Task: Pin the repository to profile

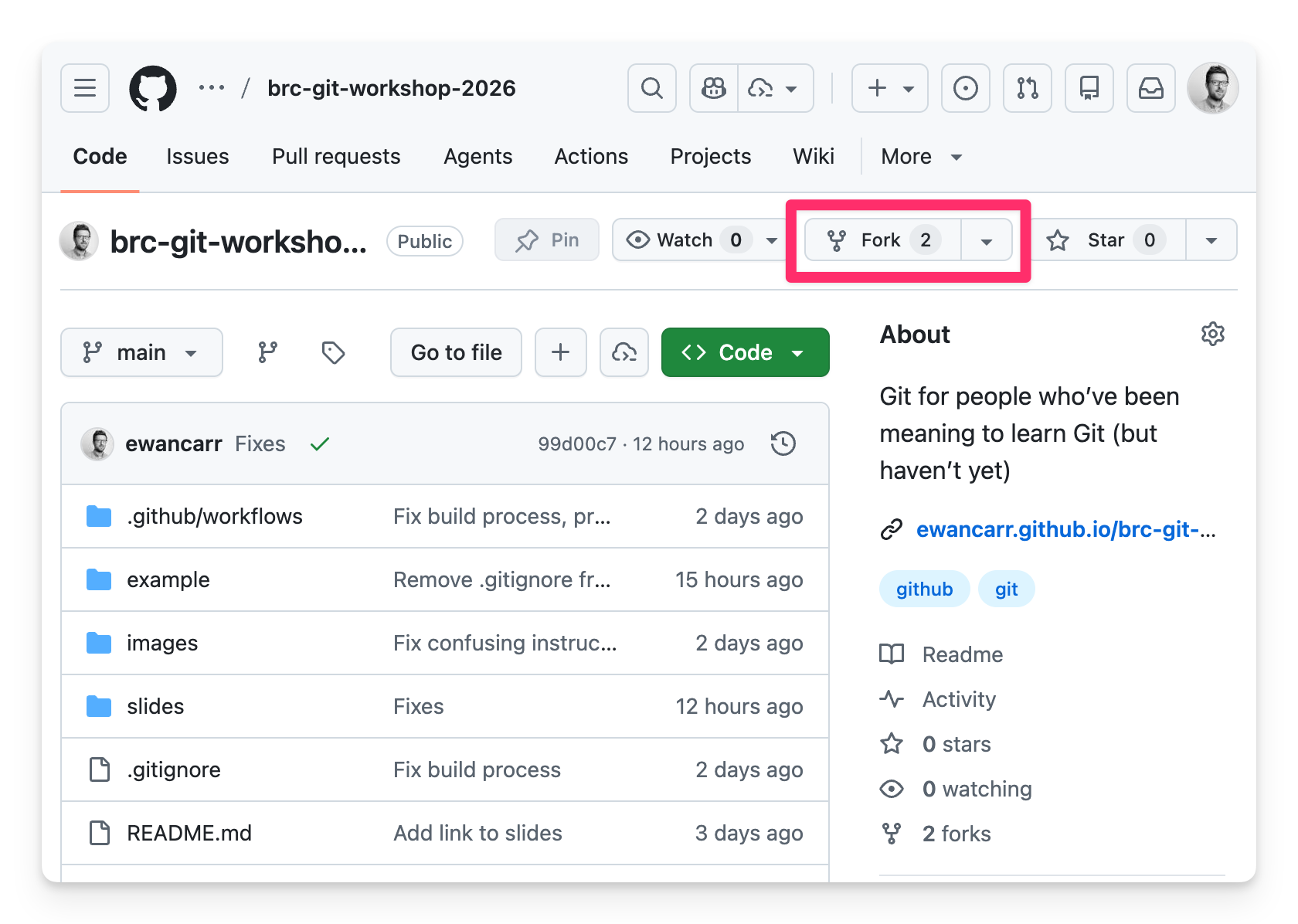Action: click(547, 240)
